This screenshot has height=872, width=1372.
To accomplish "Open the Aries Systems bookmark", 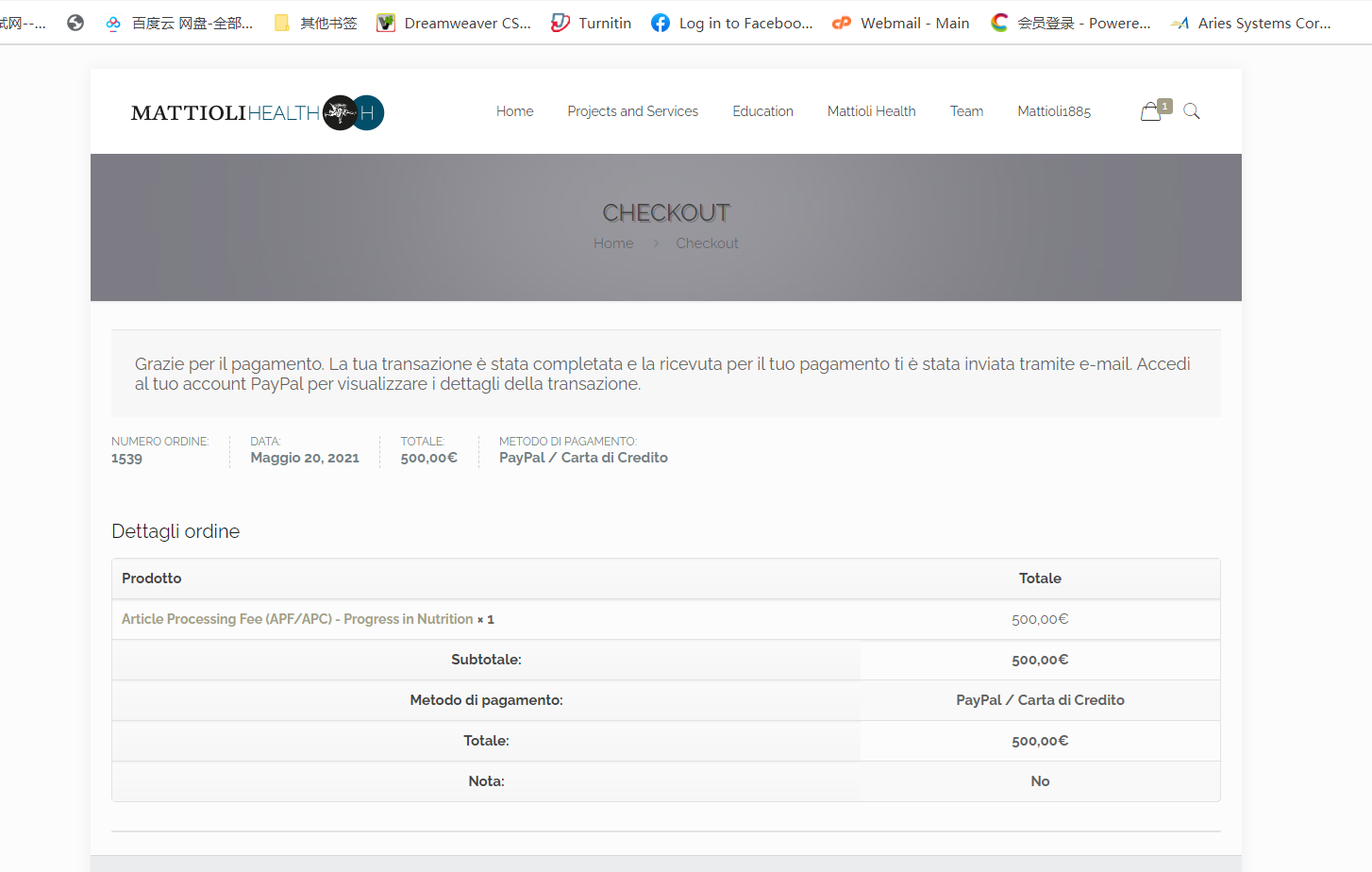I will (1250, 23).
